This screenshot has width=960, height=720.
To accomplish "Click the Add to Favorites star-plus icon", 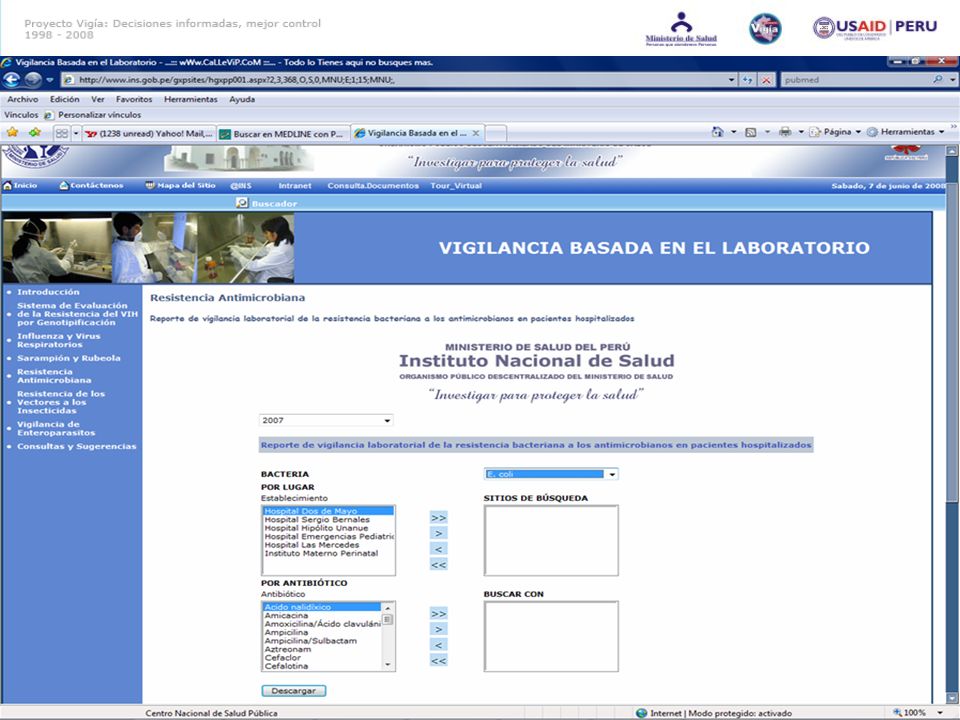I will (x=35, y=132).
